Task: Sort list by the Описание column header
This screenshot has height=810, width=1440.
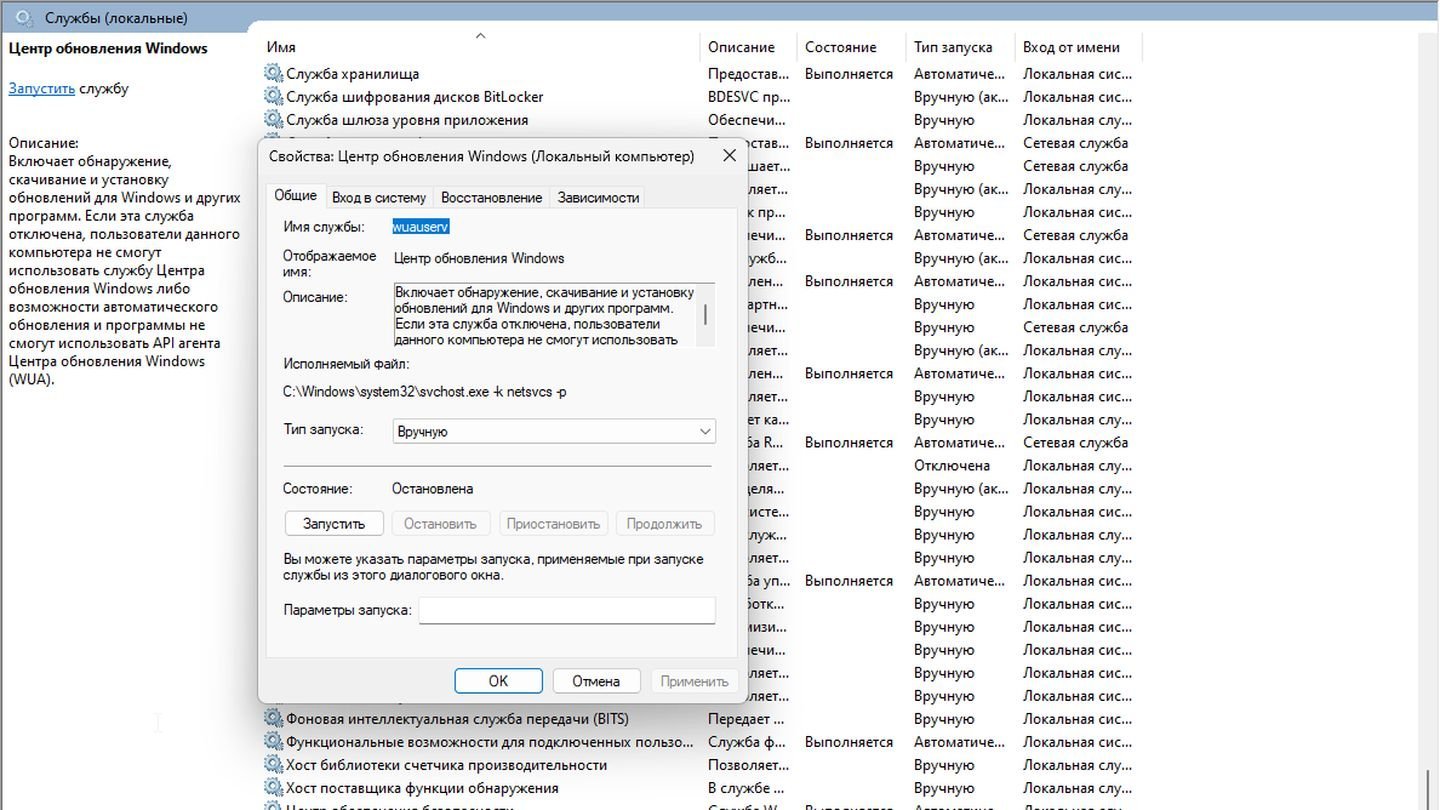Action: tap(741, 47)
